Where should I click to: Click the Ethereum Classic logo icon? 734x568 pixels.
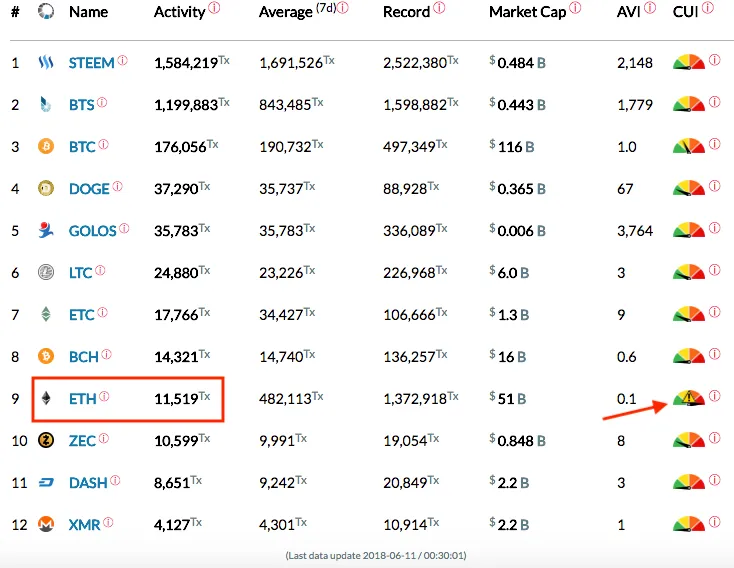click(x=46, y=314)
